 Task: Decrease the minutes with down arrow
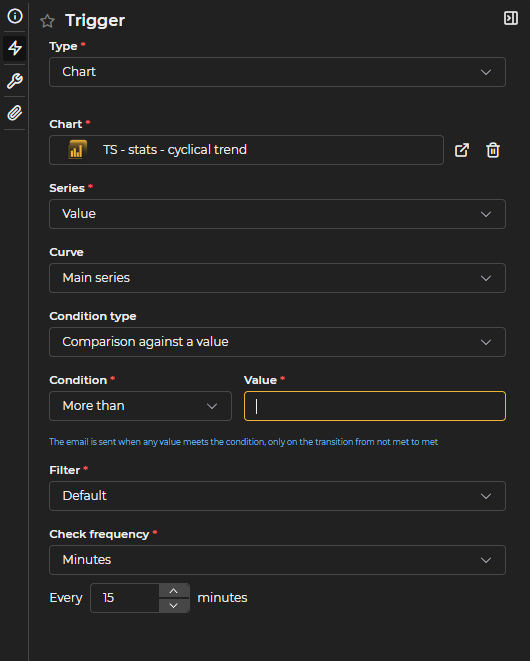tap(174, 605)
